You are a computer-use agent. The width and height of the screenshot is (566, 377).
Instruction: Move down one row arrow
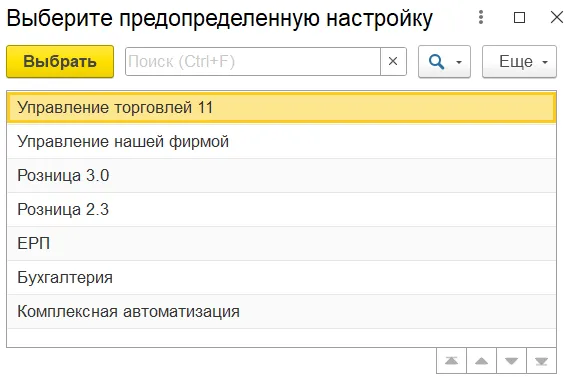coord(511,361)
